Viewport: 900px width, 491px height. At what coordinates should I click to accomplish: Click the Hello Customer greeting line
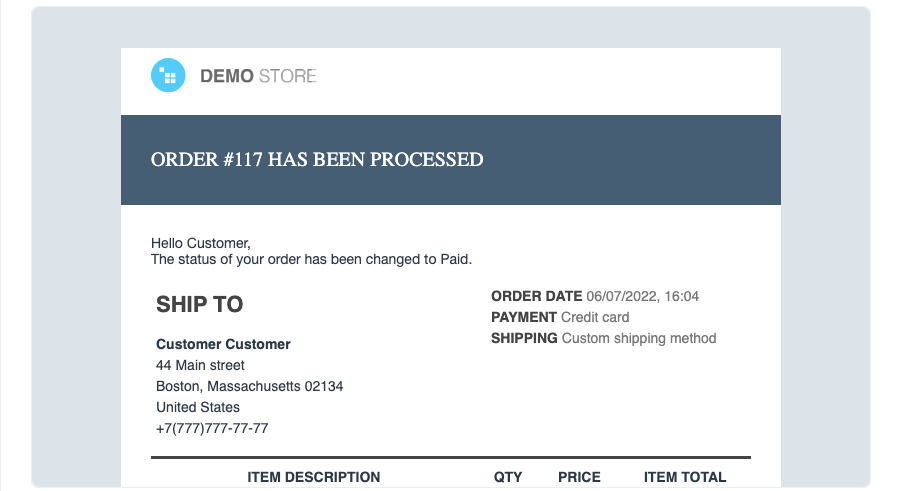pyautogui.click(x=200, y=243)
